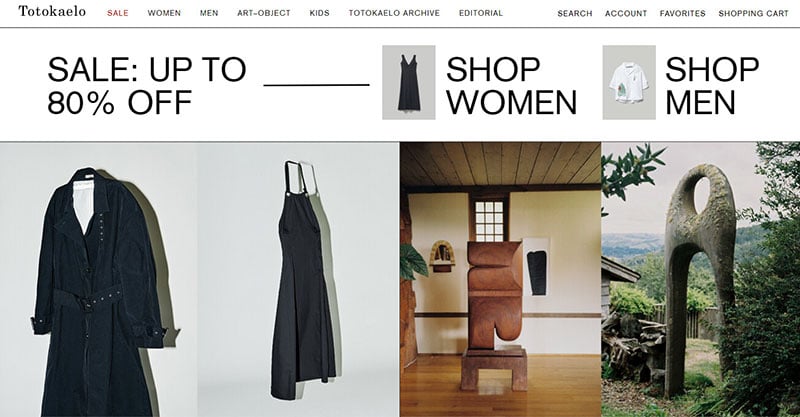The height and width of the screenshot is (417, 800).
Task: Open the wooden sculpture interior photo
Action: (x=501, y=279)
